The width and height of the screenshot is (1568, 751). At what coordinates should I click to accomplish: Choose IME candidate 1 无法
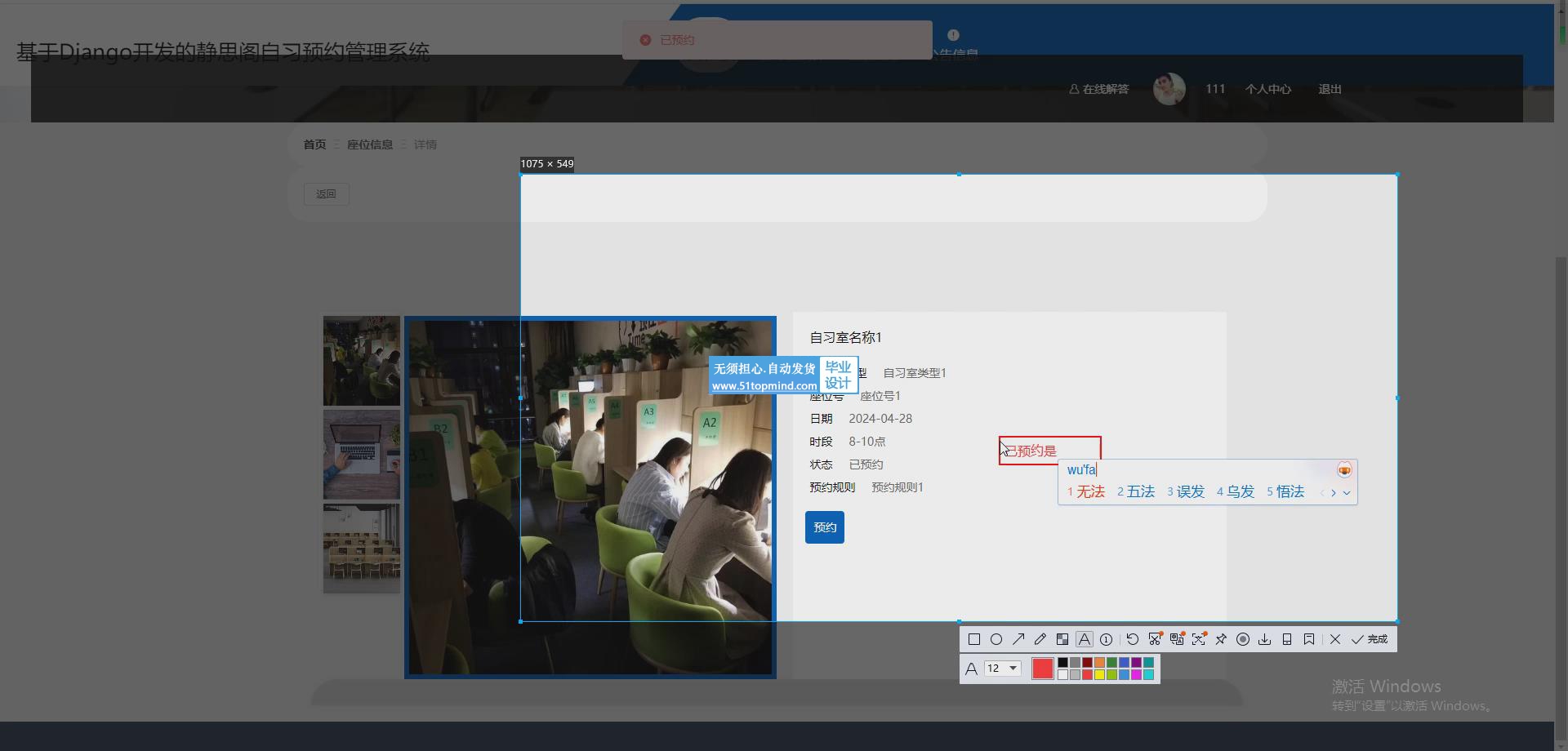(x=1086, y=491)
